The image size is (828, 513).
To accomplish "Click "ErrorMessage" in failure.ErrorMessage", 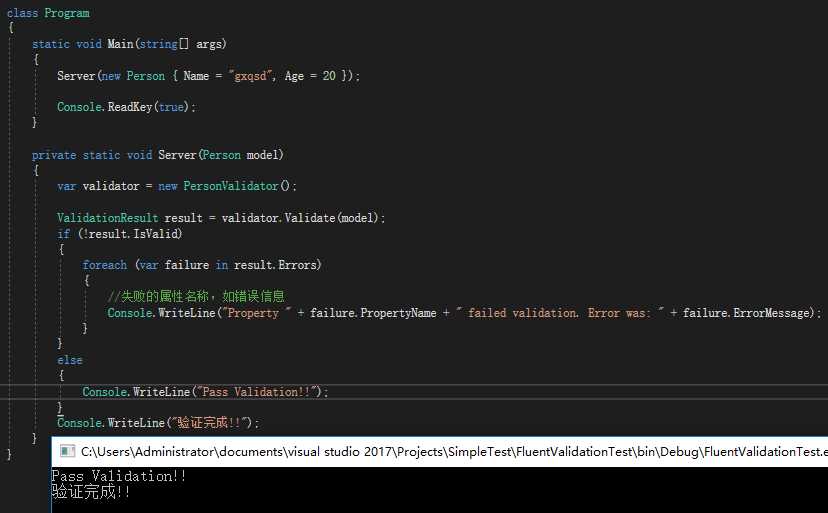I will (771, 313).
